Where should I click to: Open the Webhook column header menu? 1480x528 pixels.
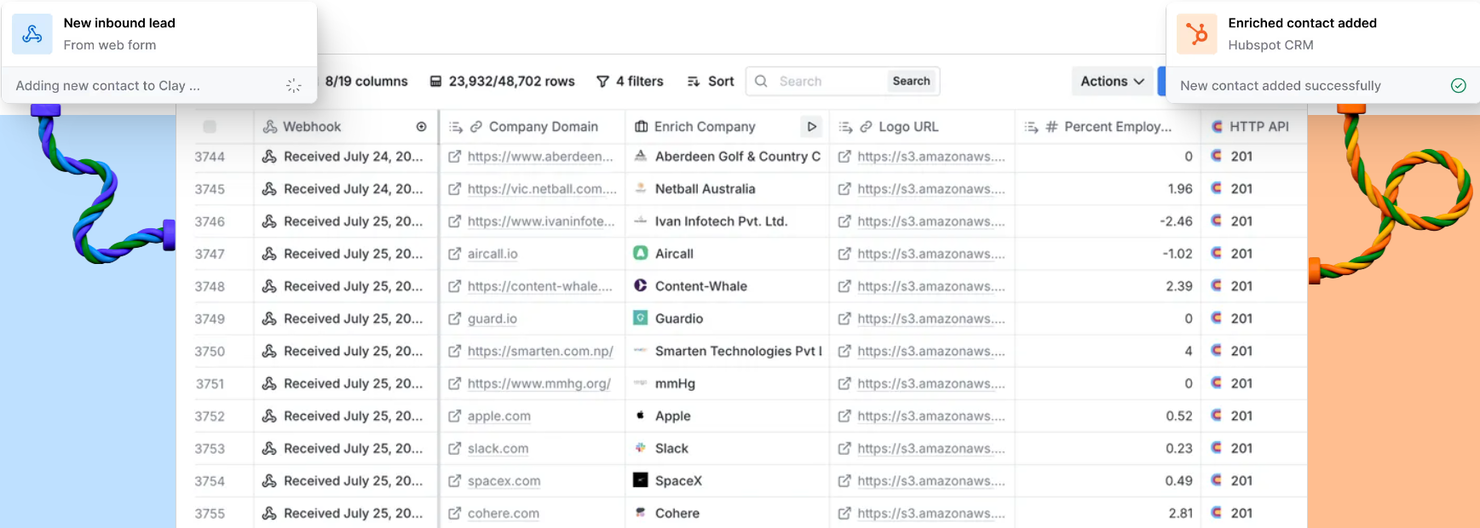click(x=345, y=127)
